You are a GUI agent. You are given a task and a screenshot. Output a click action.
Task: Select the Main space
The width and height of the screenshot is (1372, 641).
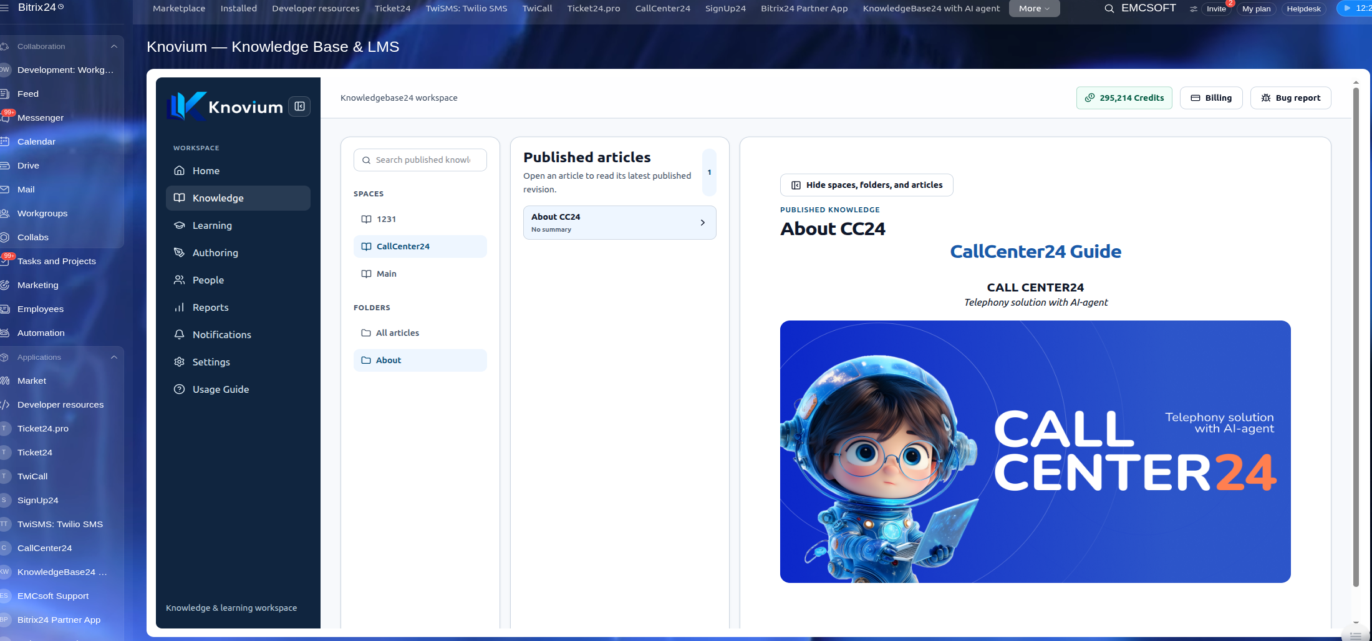420,274
